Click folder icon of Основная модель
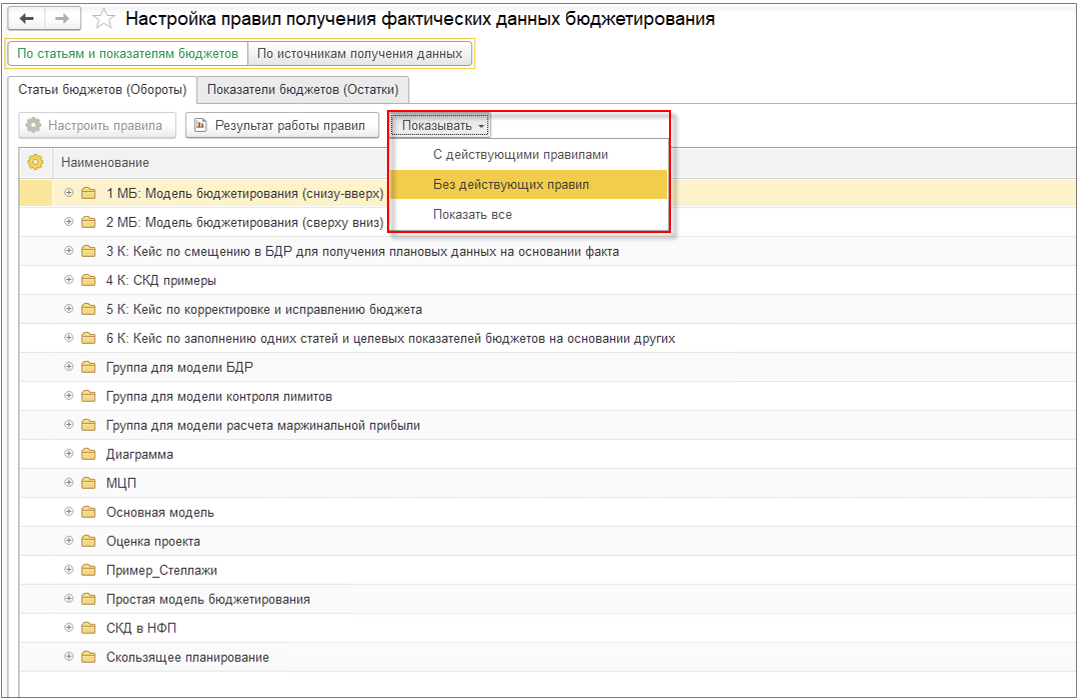The height and width of the screenshot is (698, 1077). tap(88, 512)
